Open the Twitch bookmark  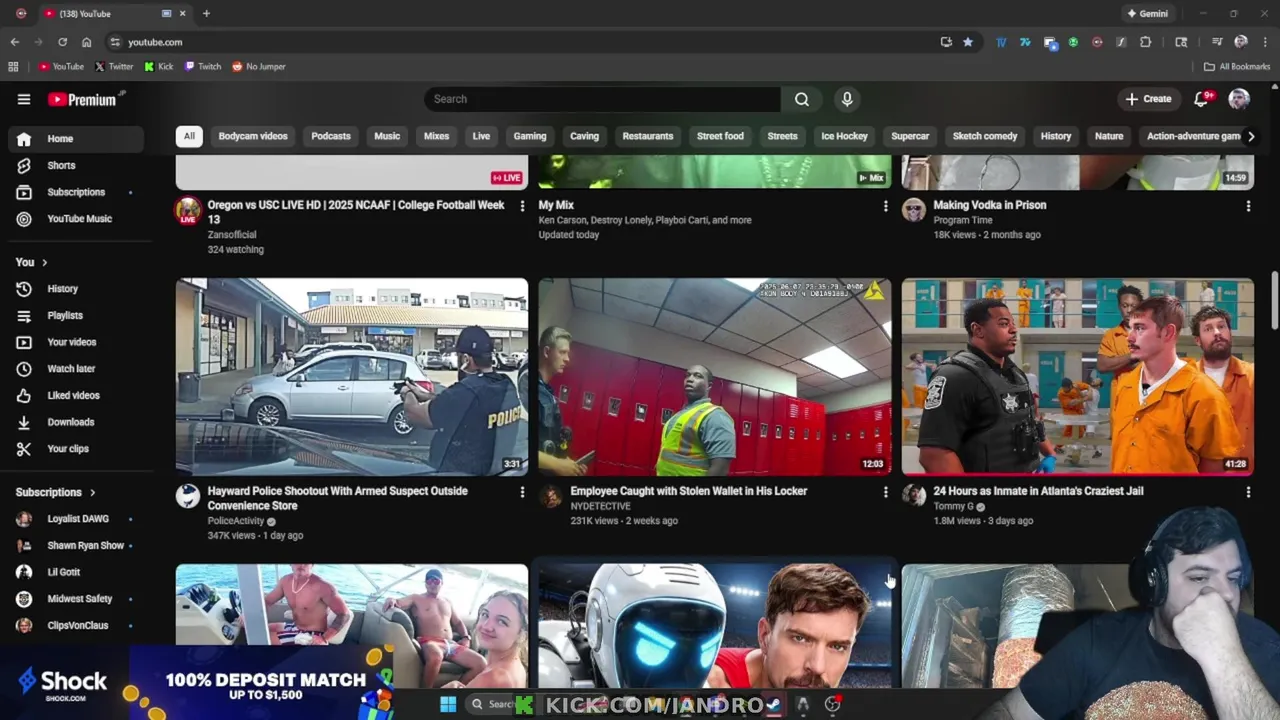coord(203,66)
